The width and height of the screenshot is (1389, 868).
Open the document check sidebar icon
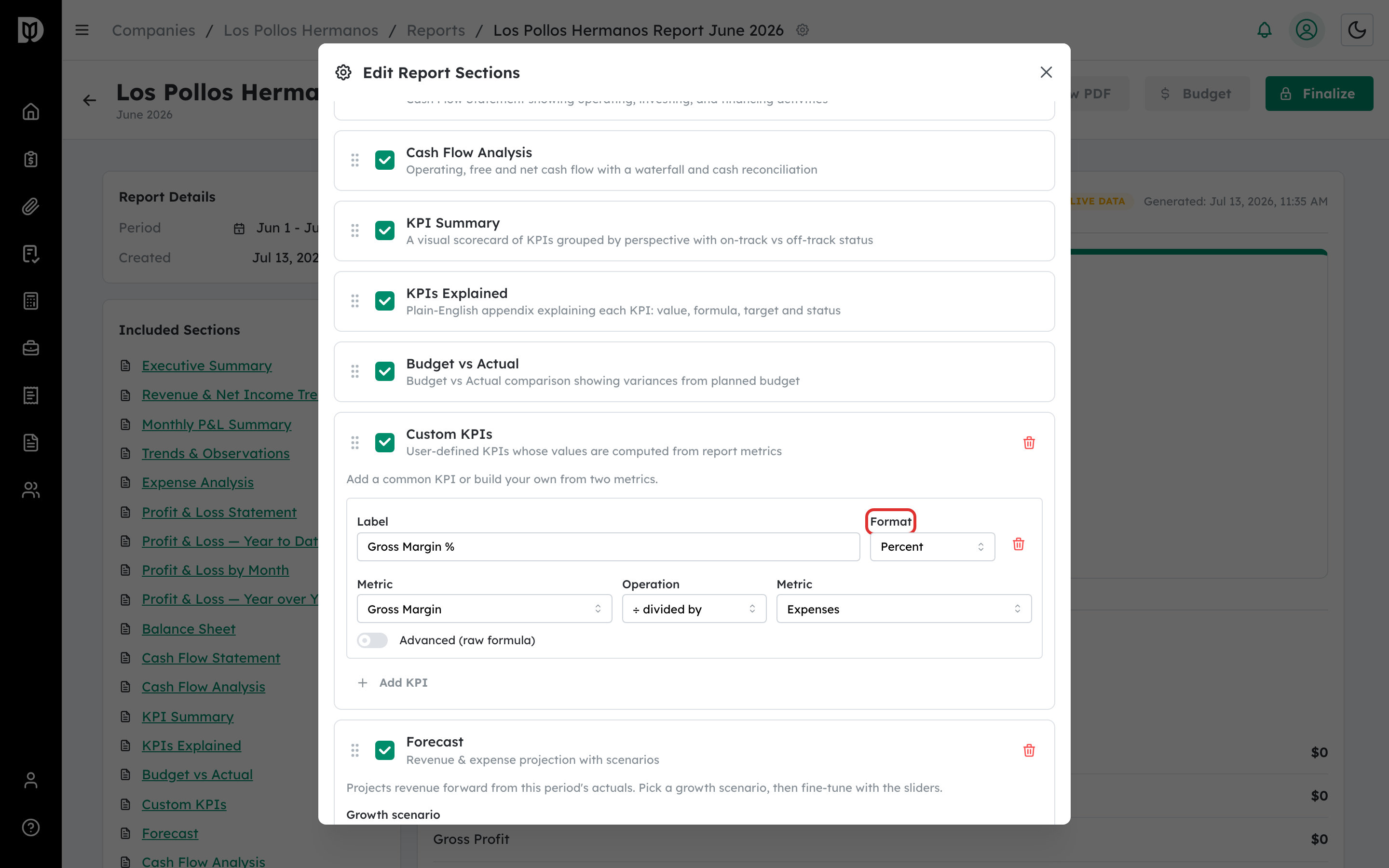[31, 254]
